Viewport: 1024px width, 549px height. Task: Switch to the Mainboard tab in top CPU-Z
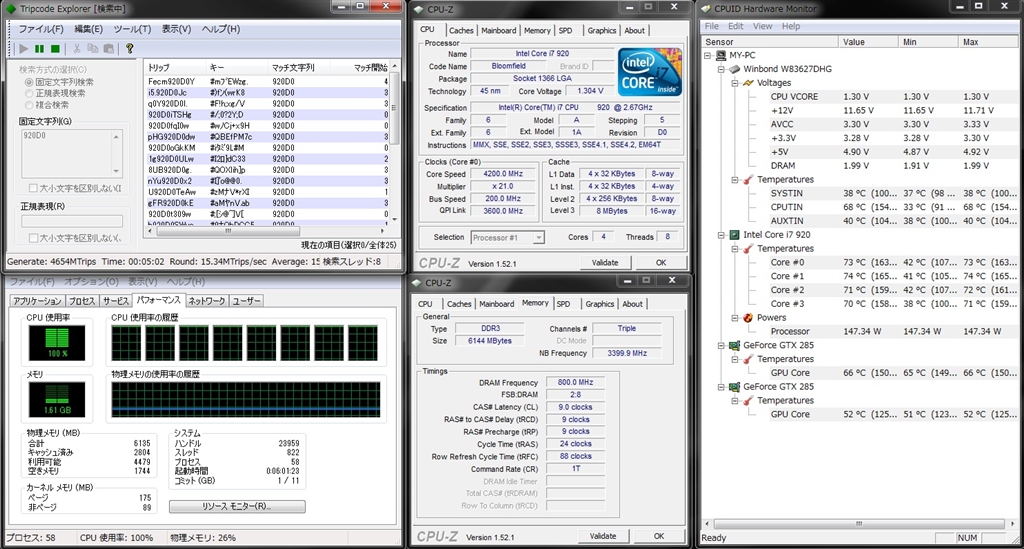click(499, 30)
